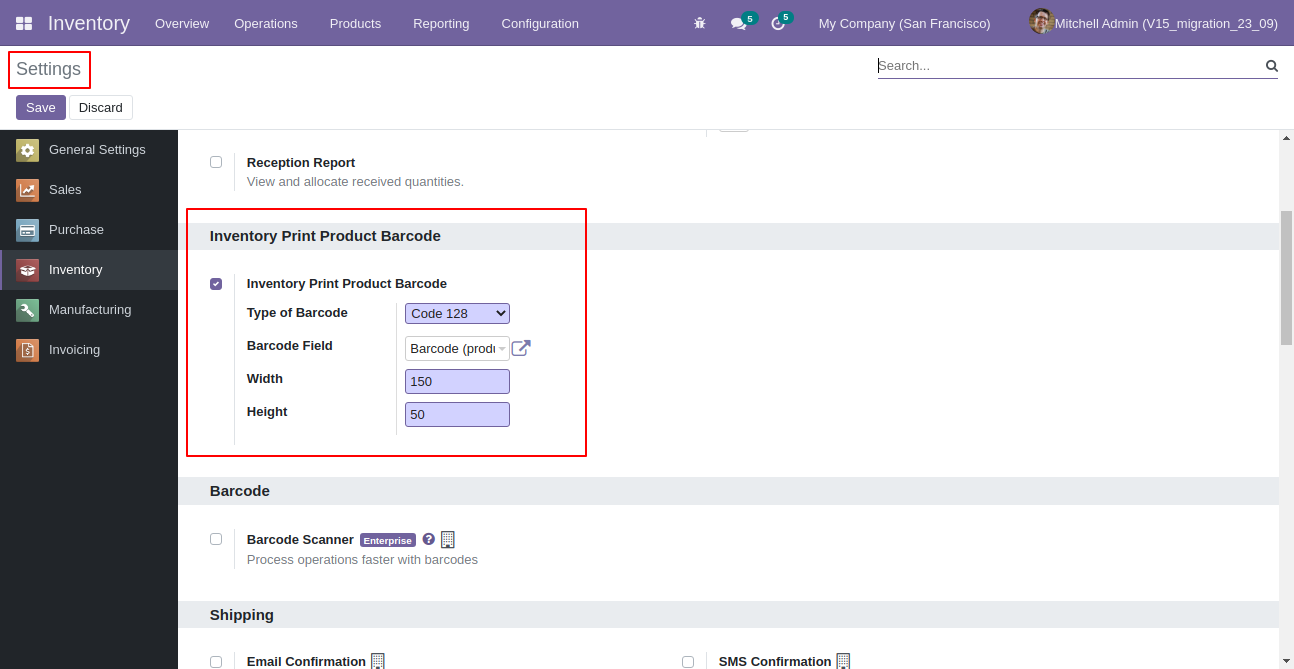This screenshot has height=669, width=1294.
Task: Open company switcher My Company (San Francisco)
Action: [904, 23]
